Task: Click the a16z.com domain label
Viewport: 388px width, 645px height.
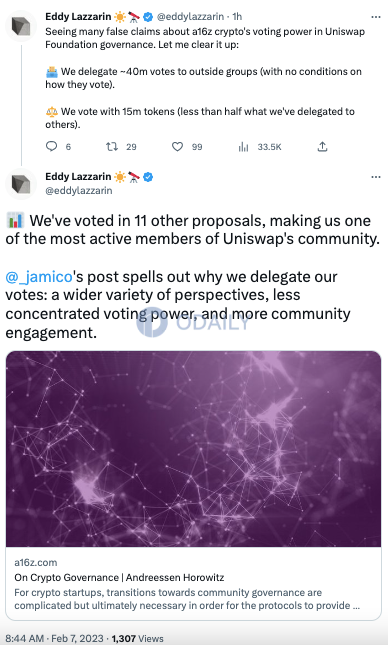Action: 36,562
